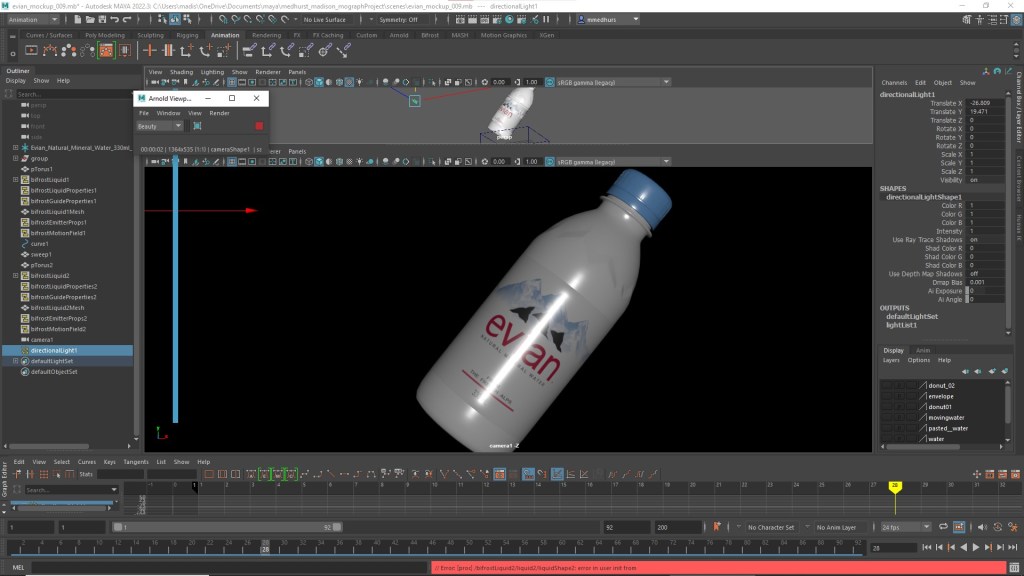
Task: Click the Set Key shelf icon
Action: [x=151, y=50]
